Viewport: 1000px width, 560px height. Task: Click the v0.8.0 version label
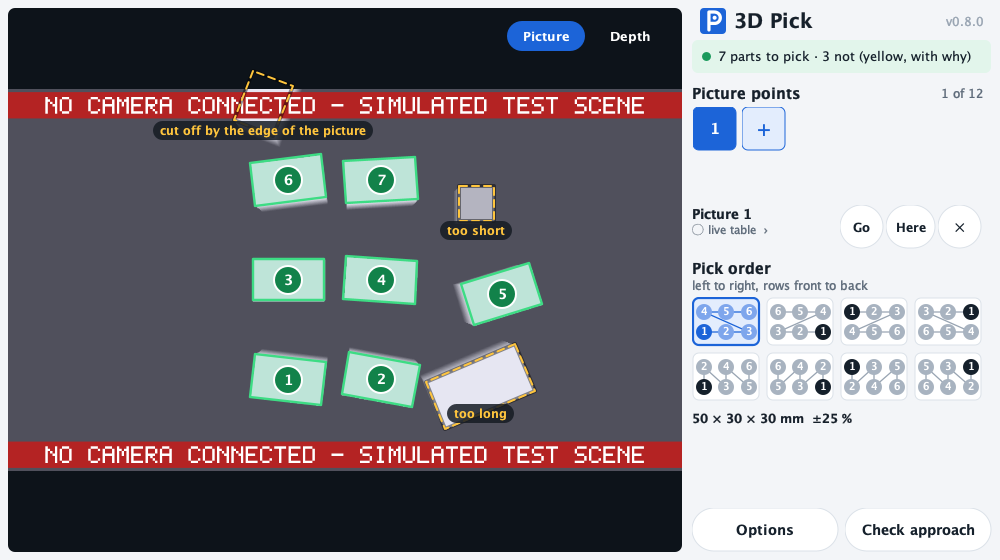pyautogui.click(x=964, y=22)
